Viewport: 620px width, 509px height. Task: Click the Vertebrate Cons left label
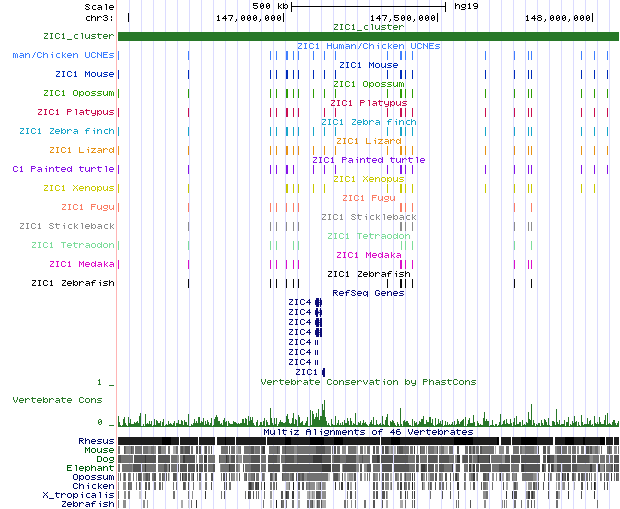(57, 399)
